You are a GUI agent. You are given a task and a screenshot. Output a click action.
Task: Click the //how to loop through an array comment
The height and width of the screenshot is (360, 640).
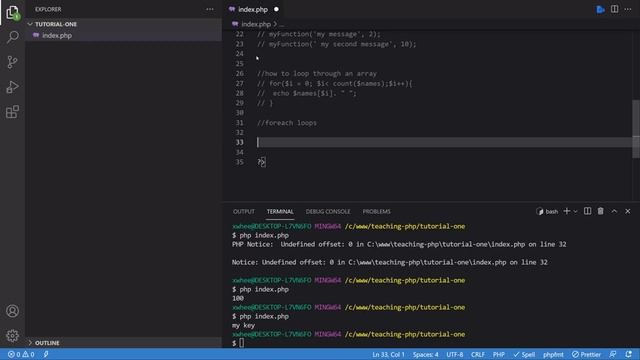pyautogui.click(x=317, y=73)
